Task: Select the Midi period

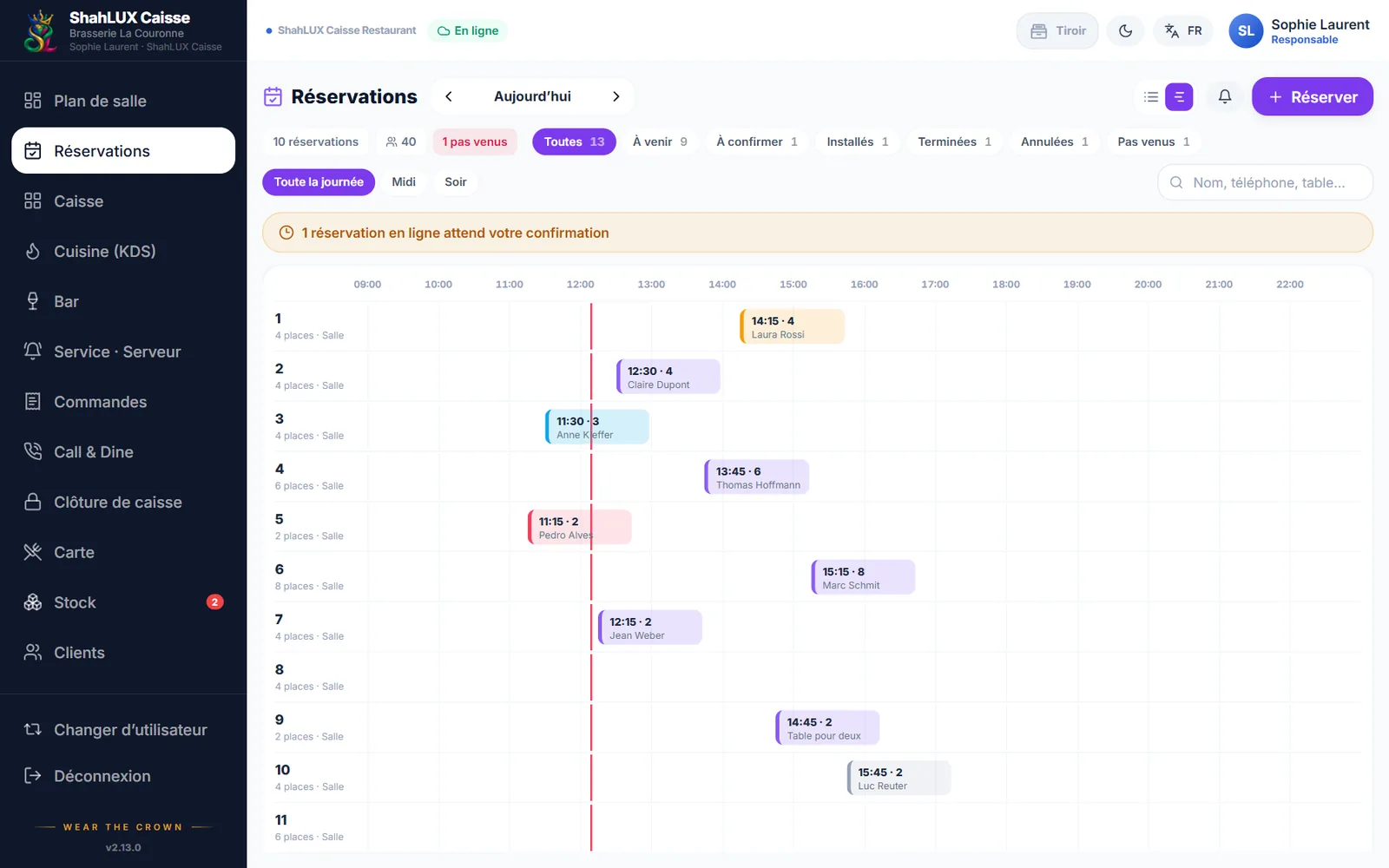Action: (x=404, y=182)
